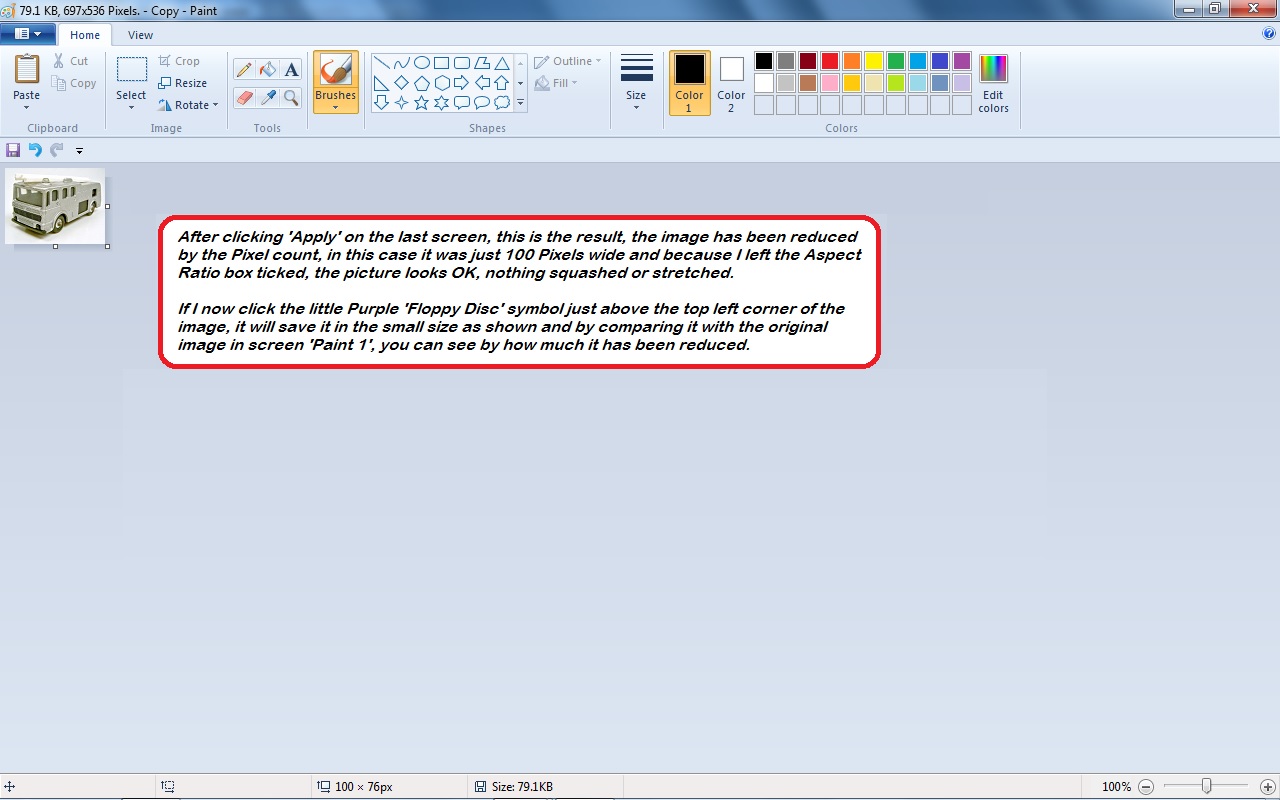Click the Save floppy disc icon
1280x800 pixels.
13,150
